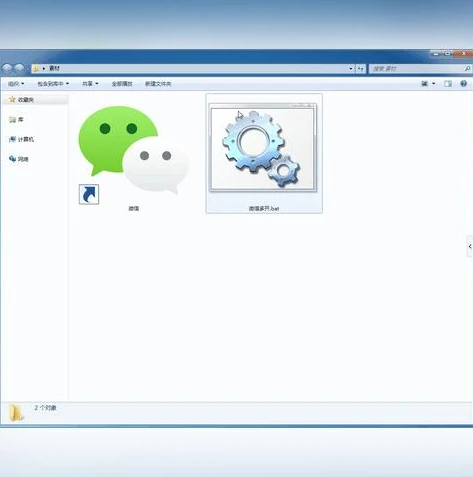Select 网络 in the navigation pane

tap(23, 159)
